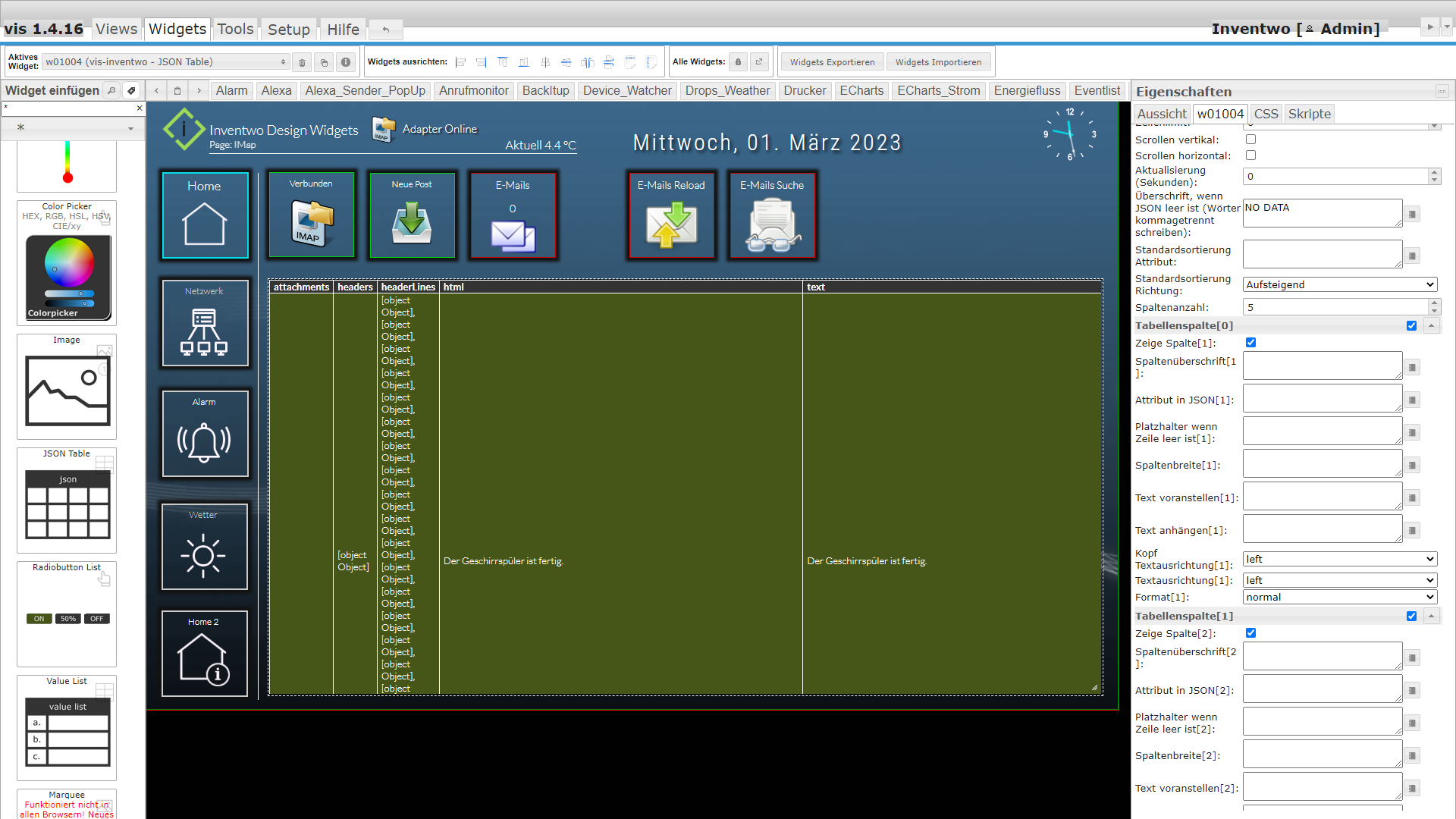Screen dimensions: 1456x819
Task: Align widgets to bottom edge
Action: [x=524, y=62]
